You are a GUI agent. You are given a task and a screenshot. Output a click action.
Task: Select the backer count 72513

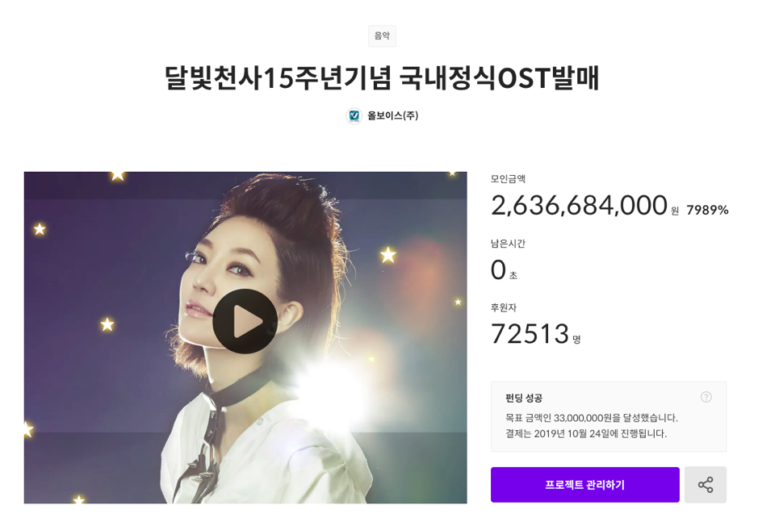click(x=530, y=334)
